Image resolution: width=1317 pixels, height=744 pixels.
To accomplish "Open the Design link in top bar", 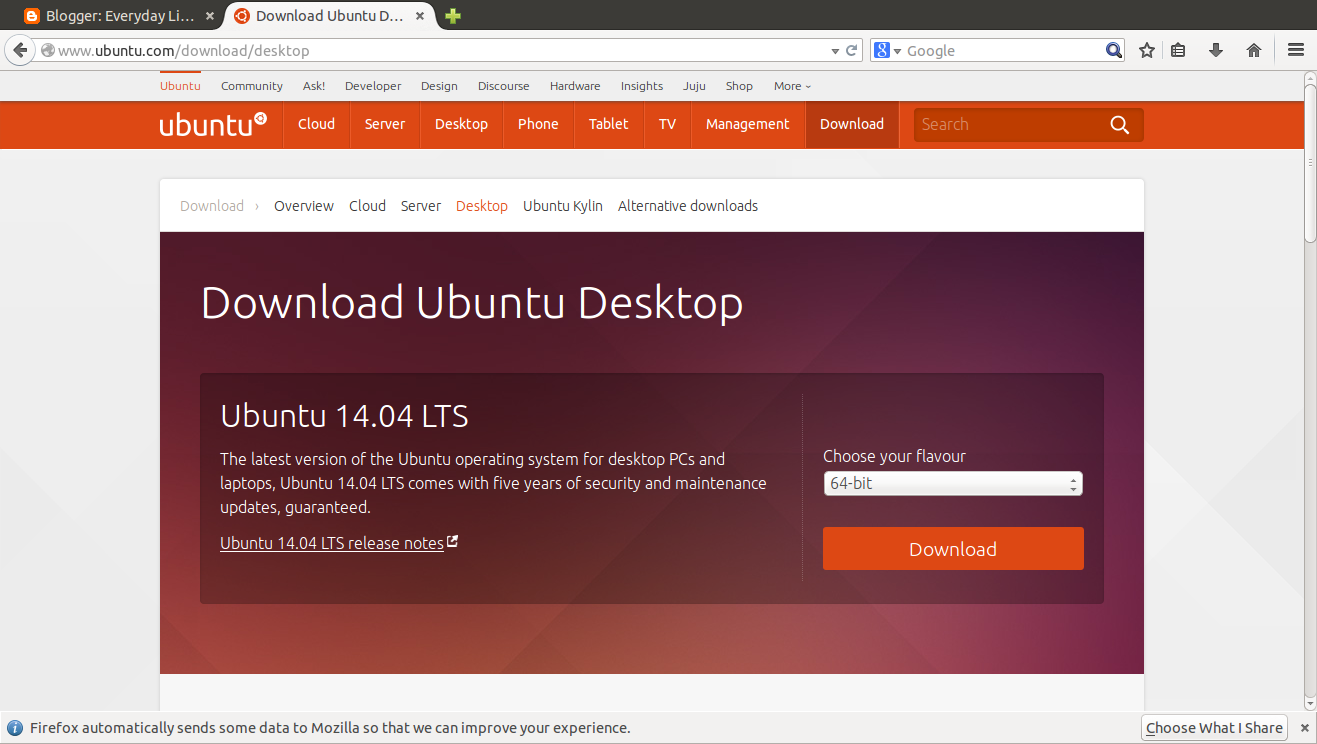I will (439, 86).
